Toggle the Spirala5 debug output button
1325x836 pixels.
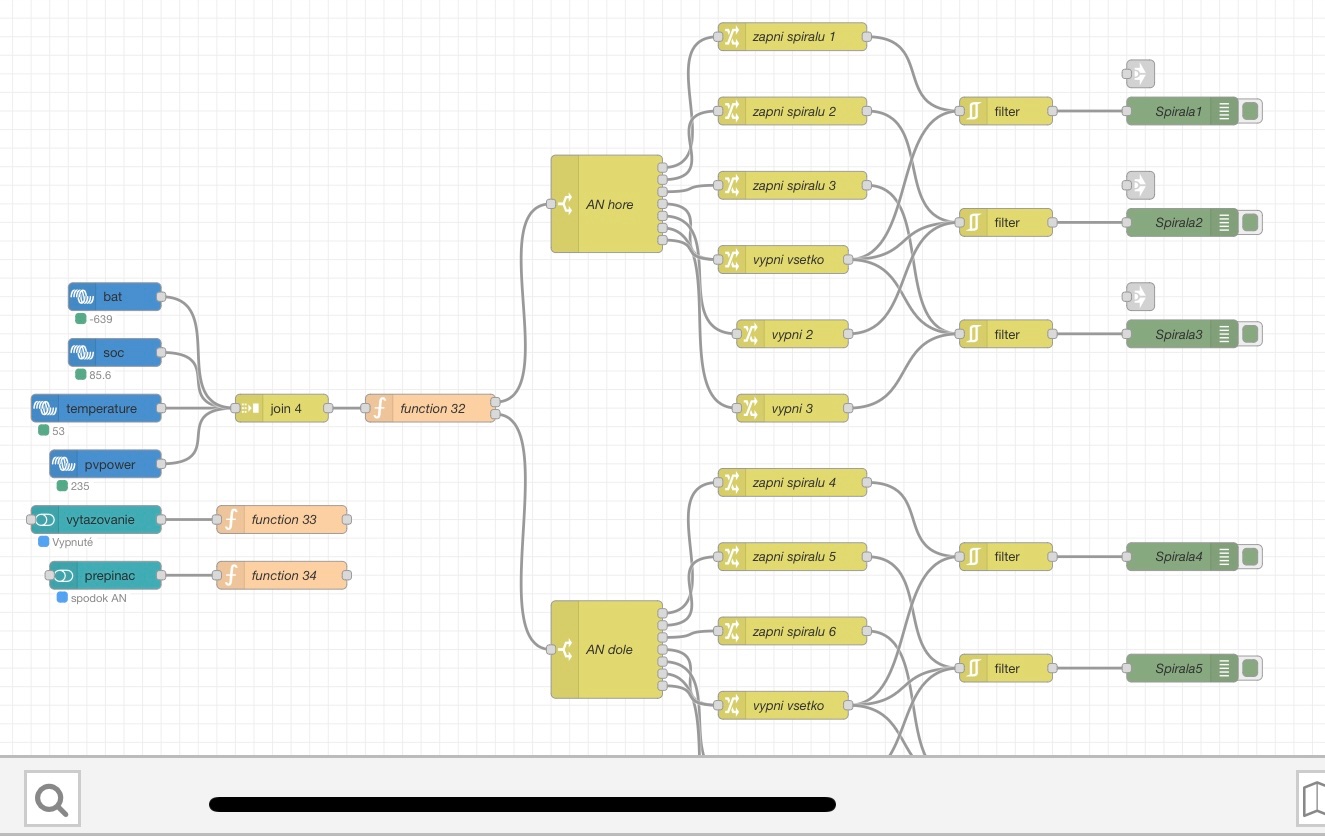pyautogui.click(x=1250, y=668)
